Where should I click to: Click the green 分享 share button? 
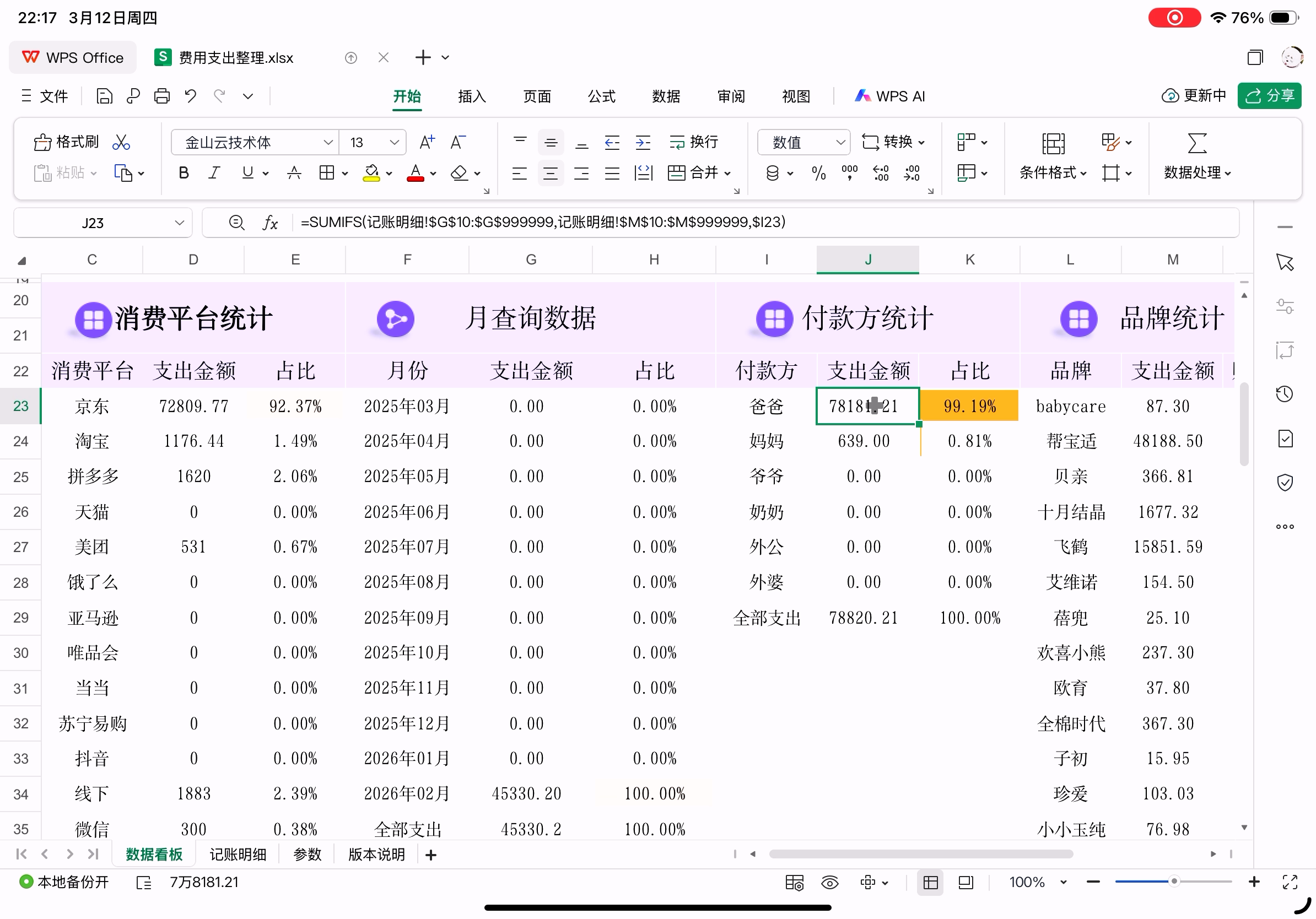click(1269, 96)
